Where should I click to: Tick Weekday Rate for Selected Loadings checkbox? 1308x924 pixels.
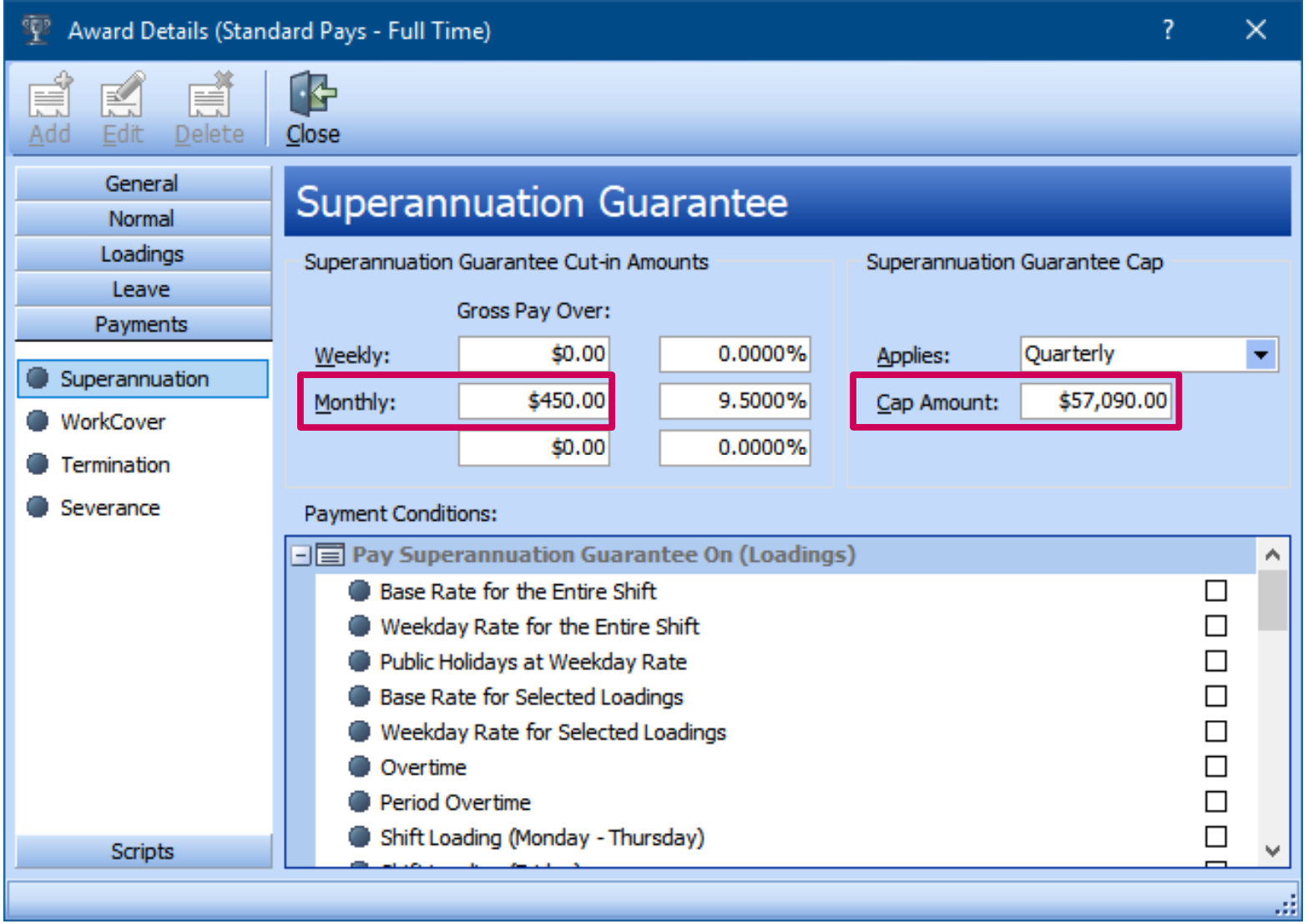click(x=1216, y=731)
